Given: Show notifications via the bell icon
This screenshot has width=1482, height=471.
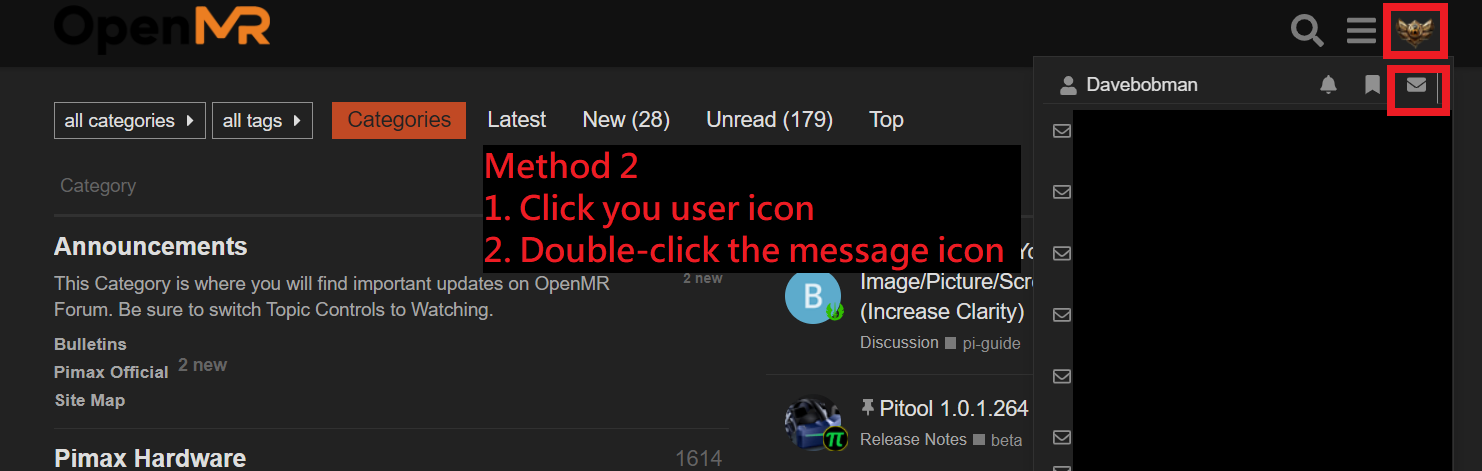Looking at the screenshot, I should 1328,85.
